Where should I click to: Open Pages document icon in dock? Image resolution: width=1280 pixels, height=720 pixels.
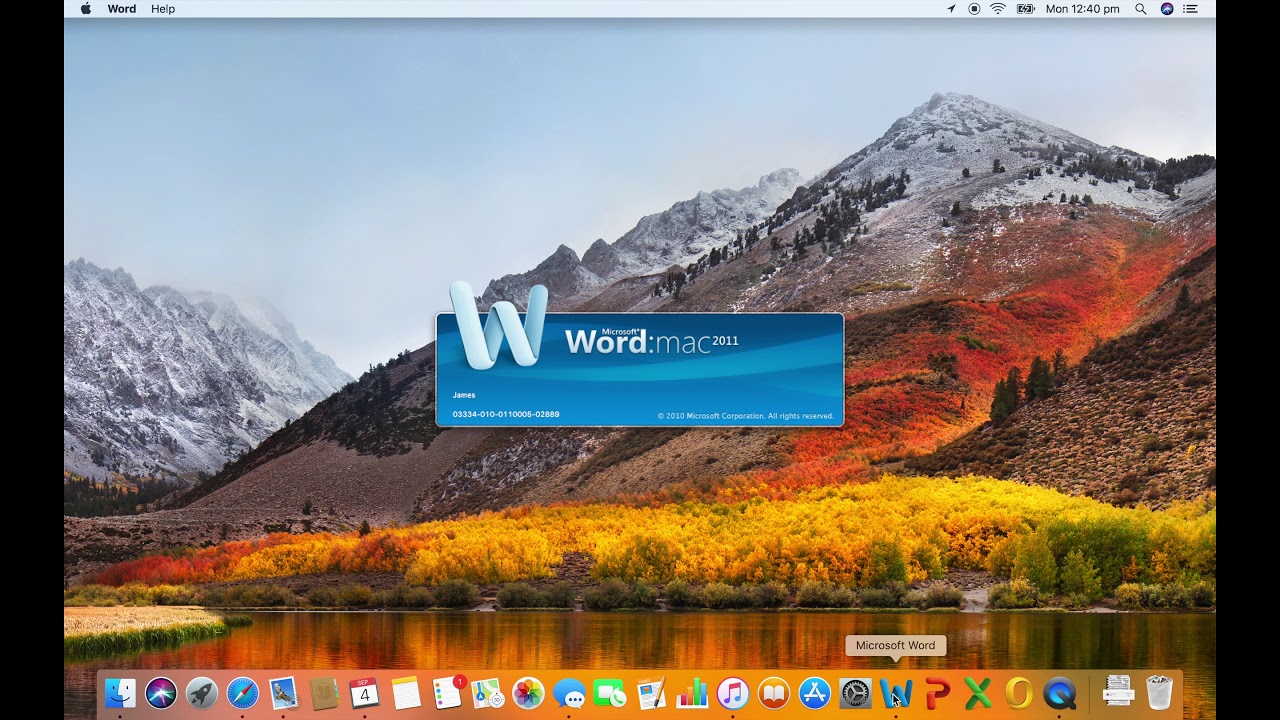point(651,692)
